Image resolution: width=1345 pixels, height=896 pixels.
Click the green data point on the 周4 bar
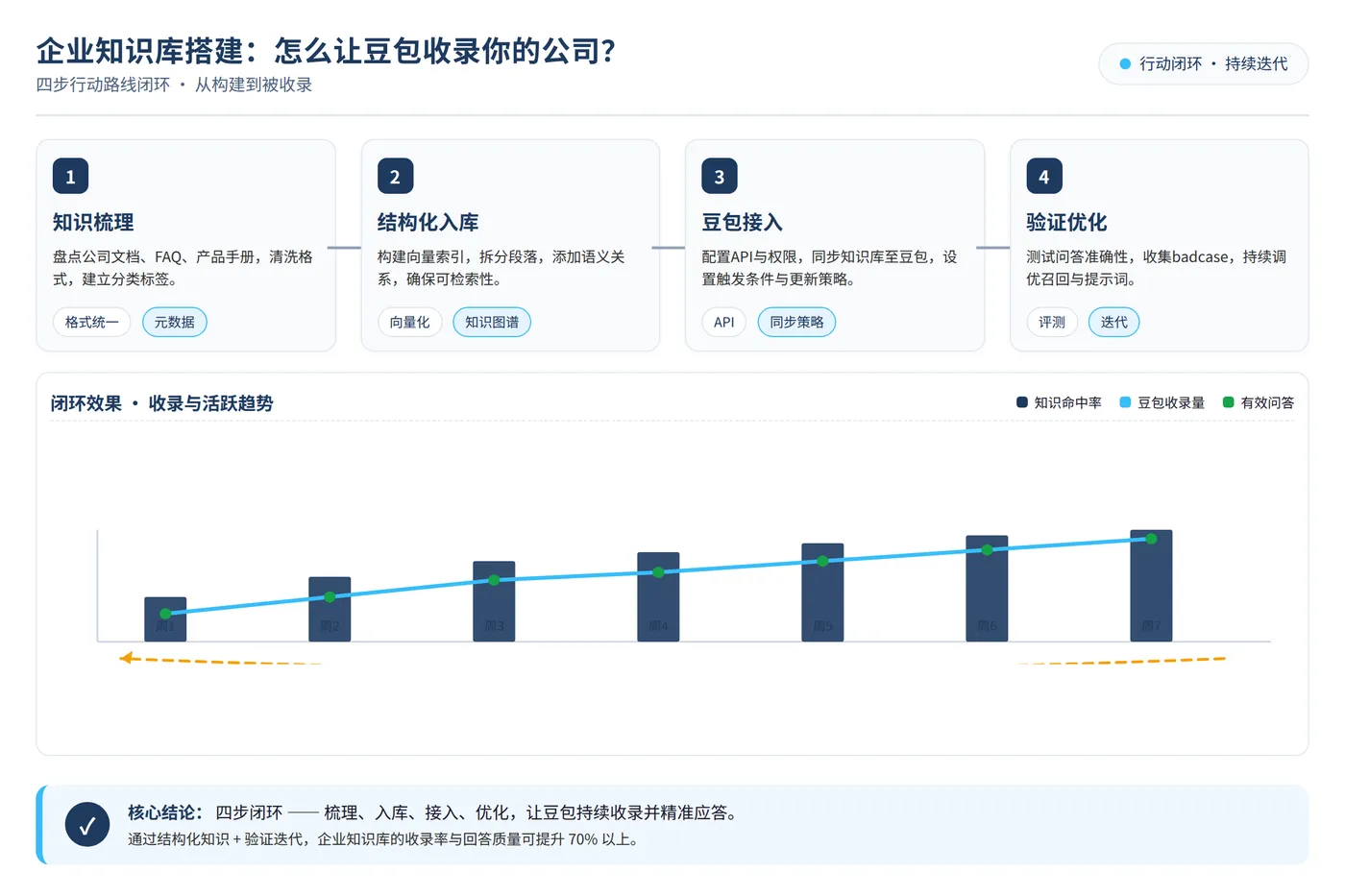(658, 572)
